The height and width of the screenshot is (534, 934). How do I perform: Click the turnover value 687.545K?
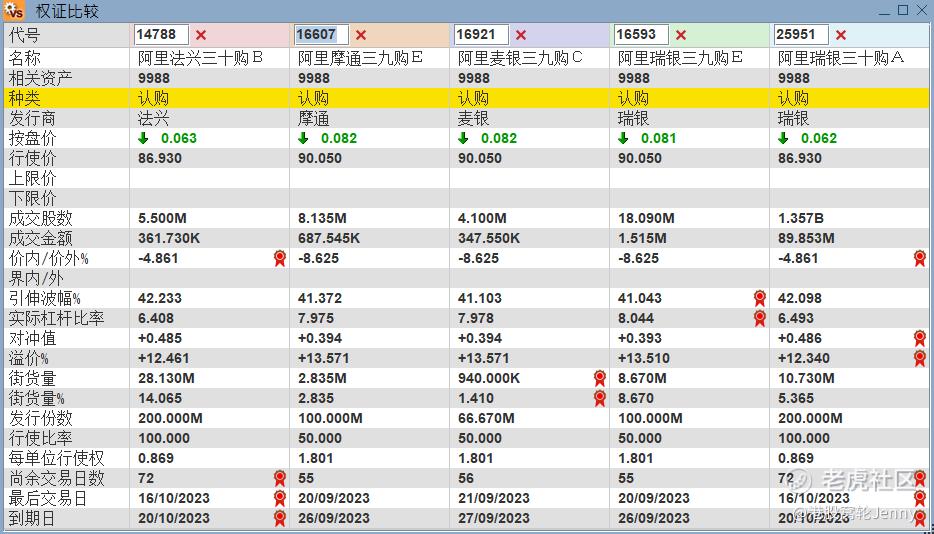[x=329, y=238]
